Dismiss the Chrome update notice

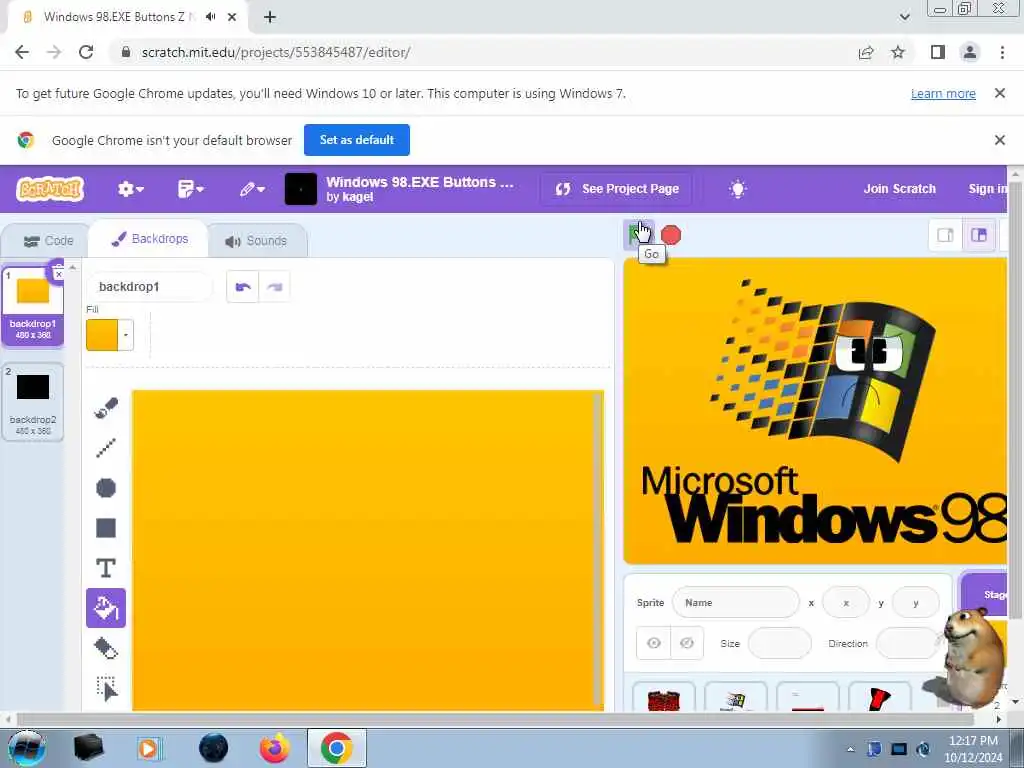[999, 93]
